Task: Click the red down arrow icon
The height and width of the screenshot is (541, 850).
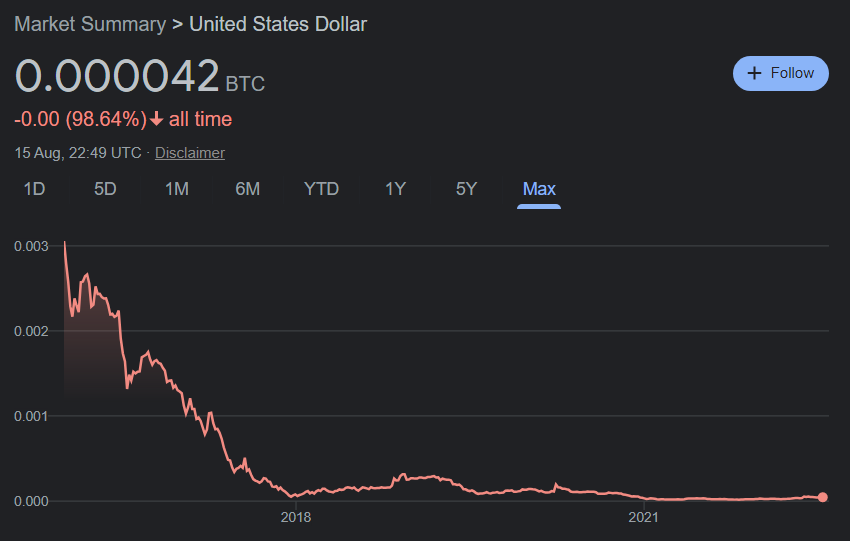Action: [156, 119]
